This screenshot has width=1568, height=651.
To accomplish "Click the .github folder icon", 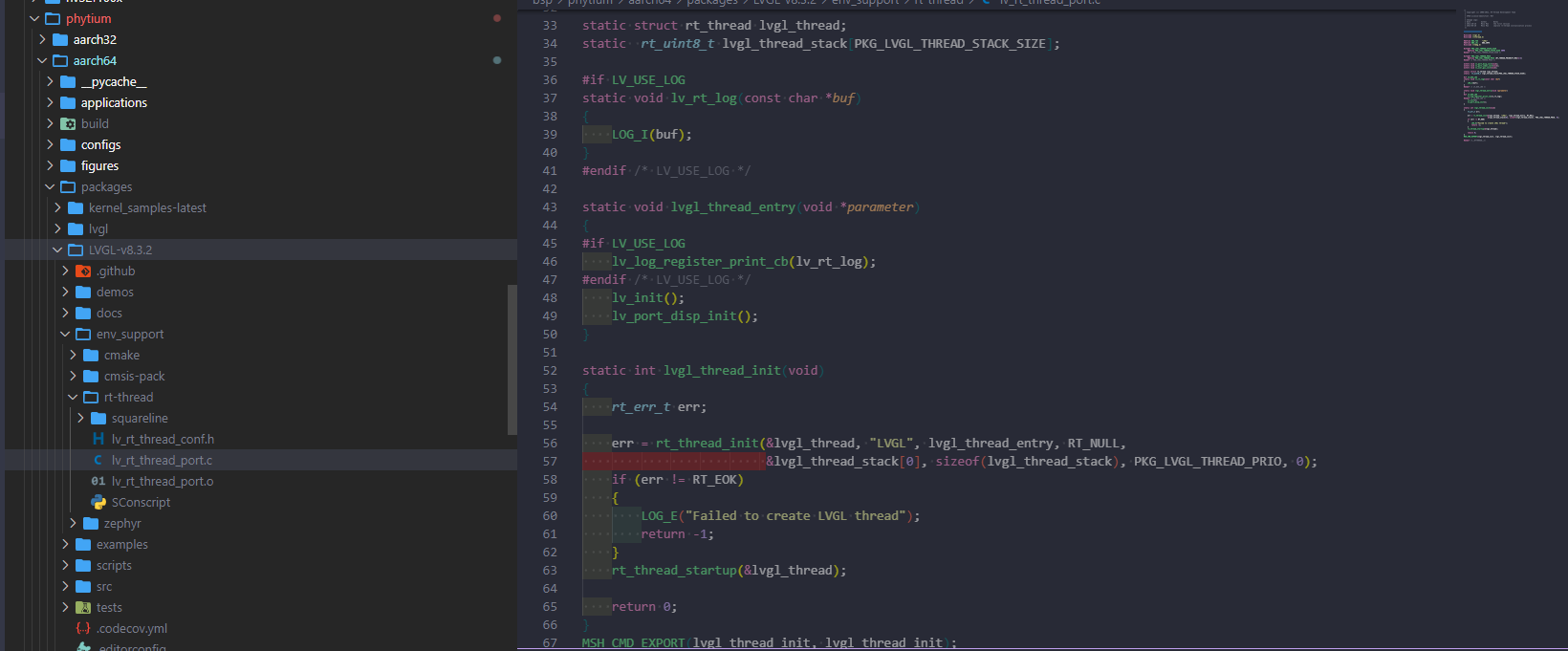I will coord(83,271).
